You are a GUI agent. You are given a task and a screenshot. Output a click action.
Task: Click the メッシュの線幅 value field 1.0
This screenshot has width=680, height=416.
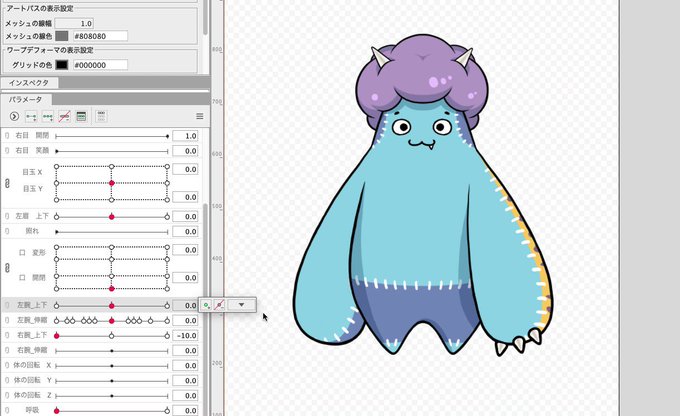pos(74,23)
